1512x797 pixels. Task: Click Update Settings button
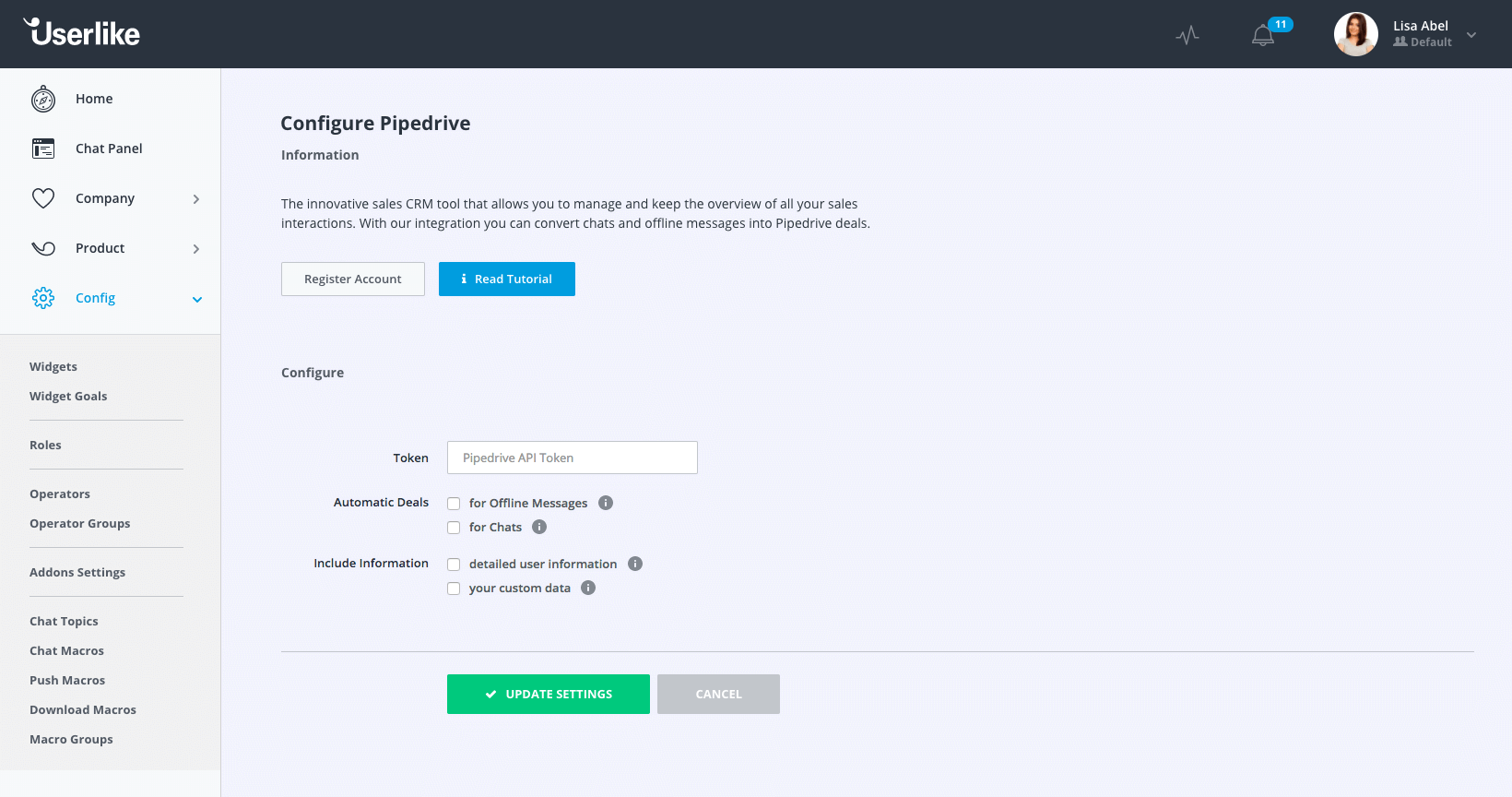pos(549,695)
